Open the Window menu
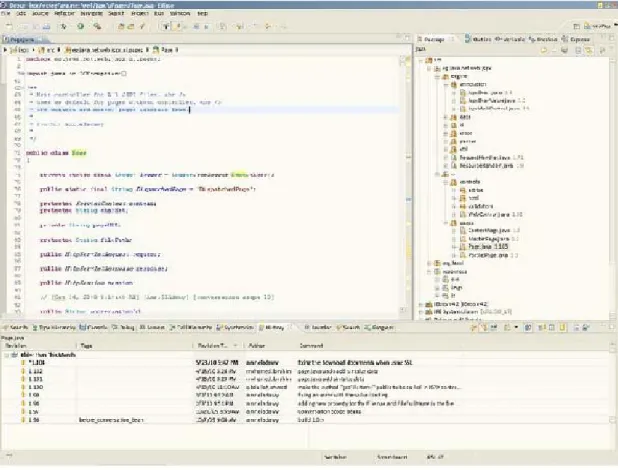Screen dimensions: 618x470 coord(180,13)
